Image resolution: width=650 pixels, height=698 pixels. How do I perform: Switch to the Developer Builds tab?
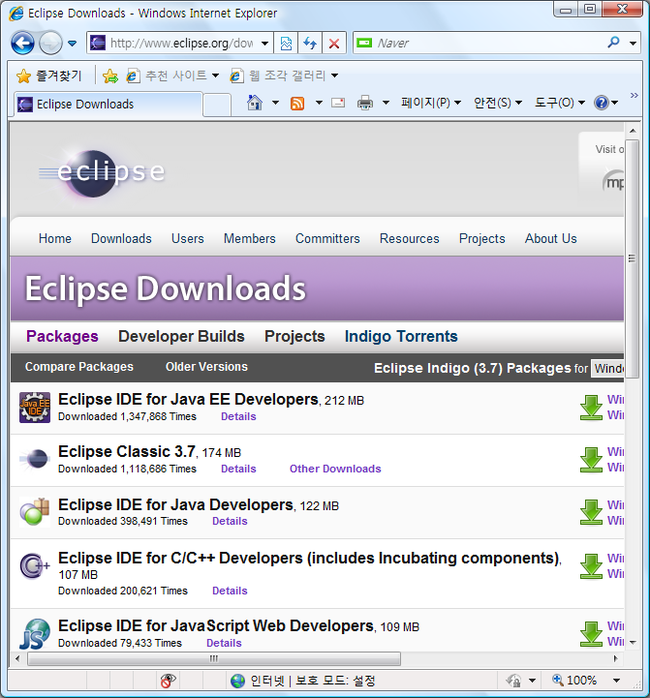181,337
